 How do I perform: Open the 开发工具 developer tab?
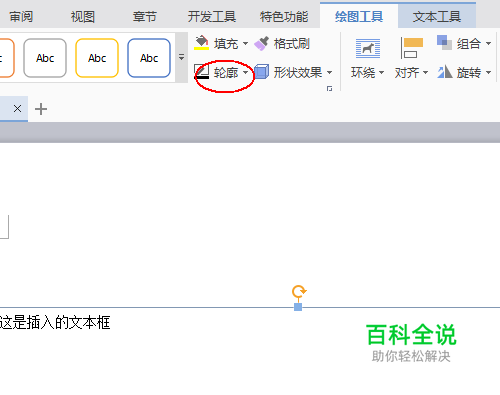212,16
